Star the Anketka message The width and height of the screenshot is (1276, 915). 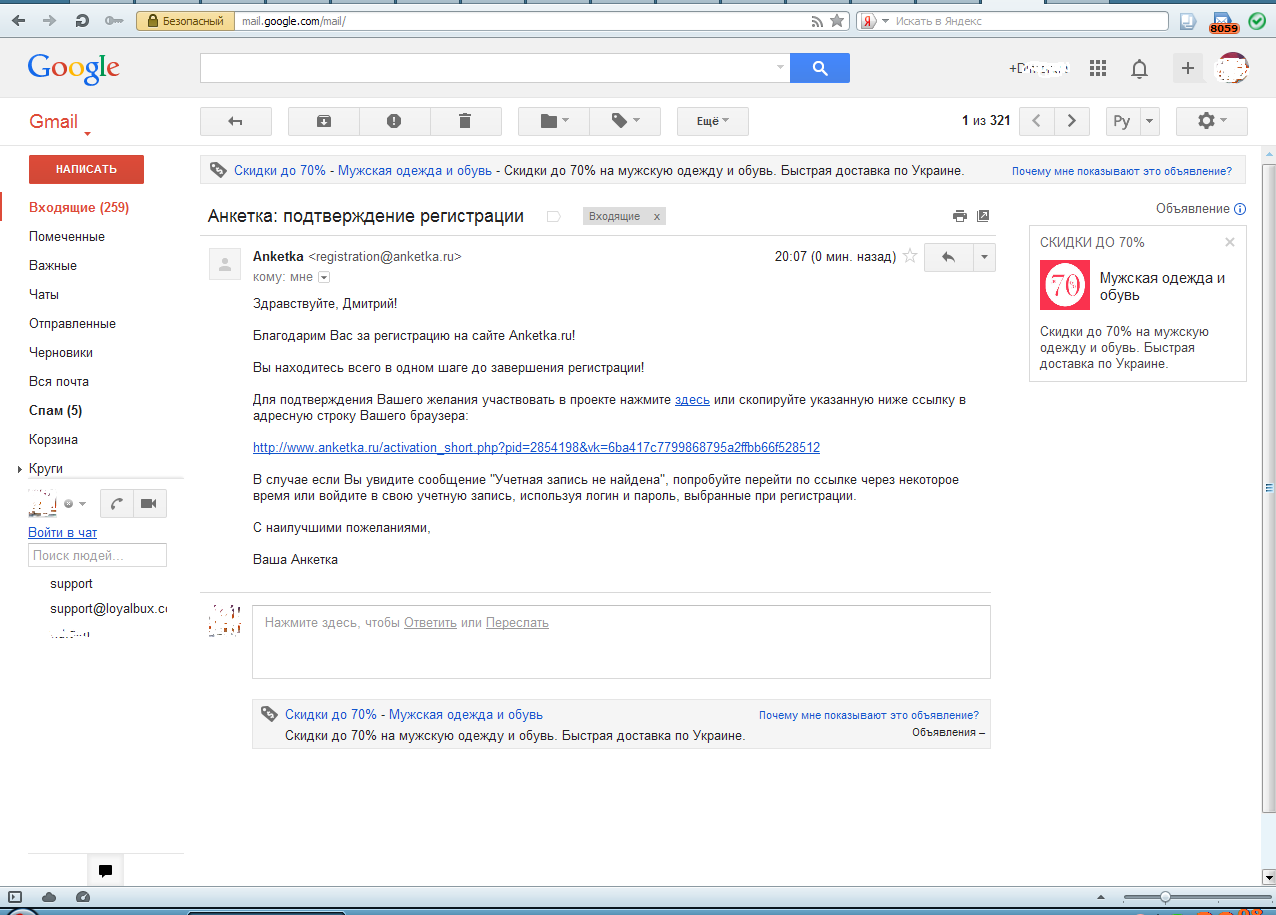[x=910, y=256]
